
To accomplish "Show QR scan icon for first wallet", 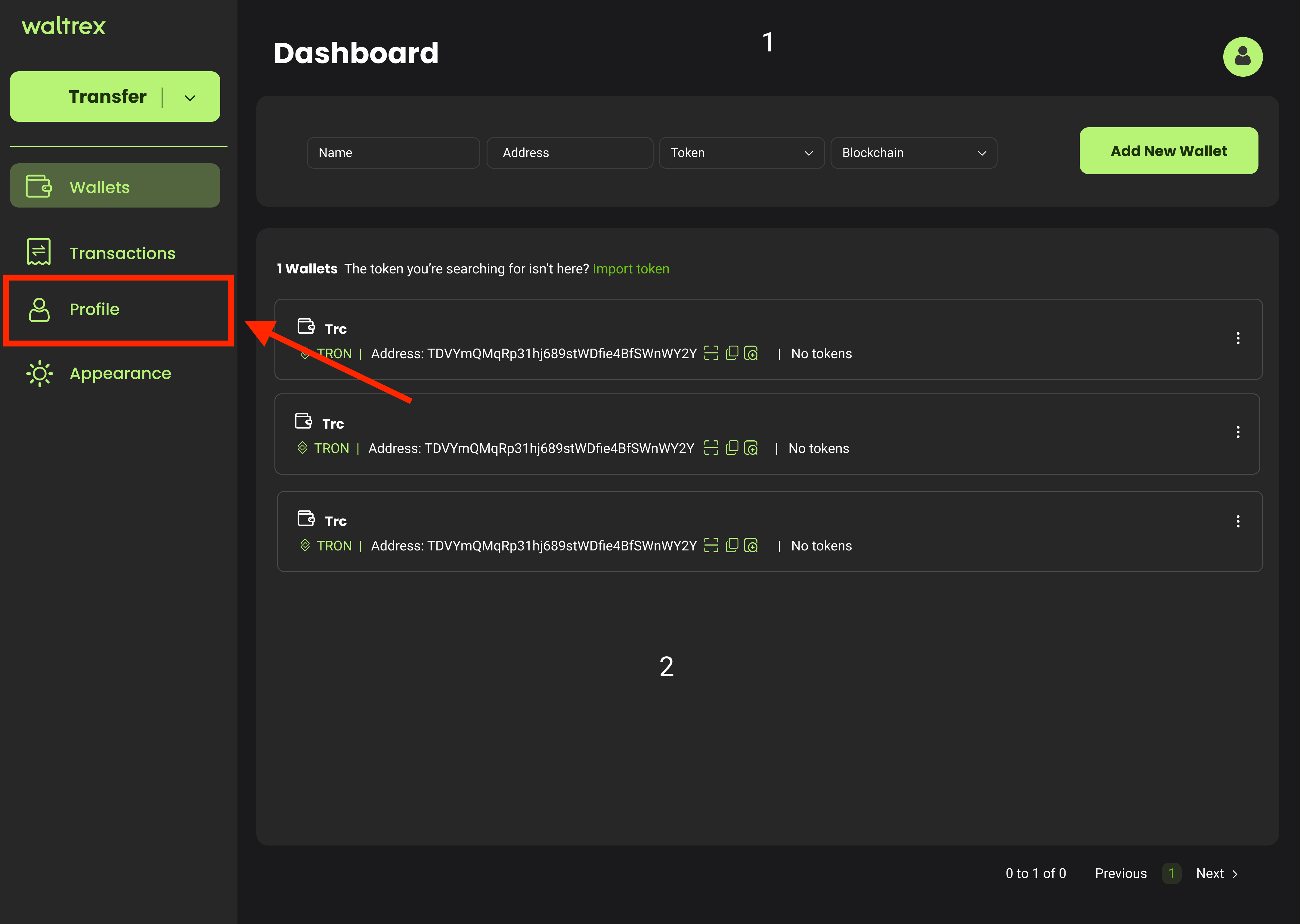I will [711, 353].
